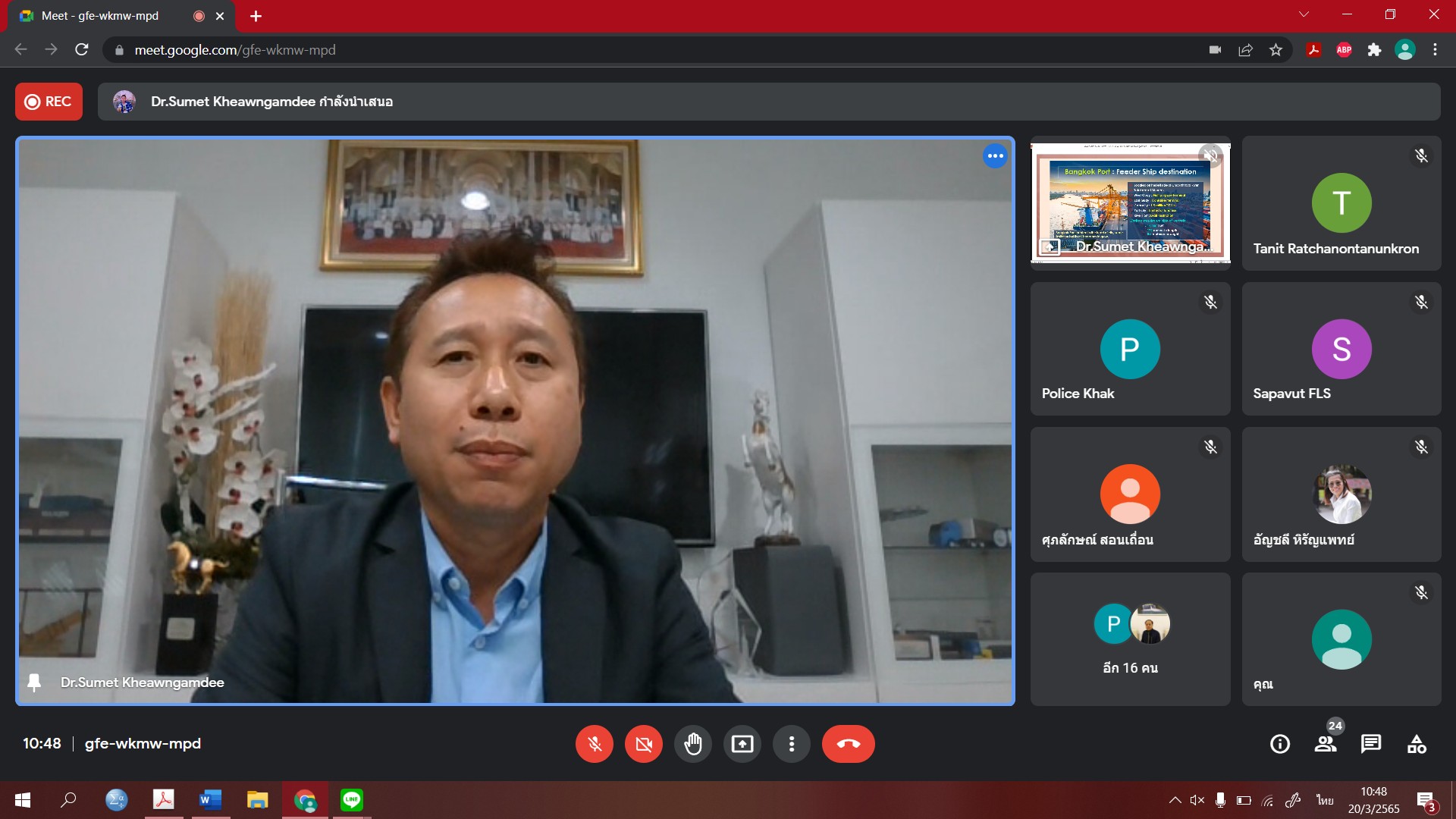Open more options three-dot menu

(792, 744)
